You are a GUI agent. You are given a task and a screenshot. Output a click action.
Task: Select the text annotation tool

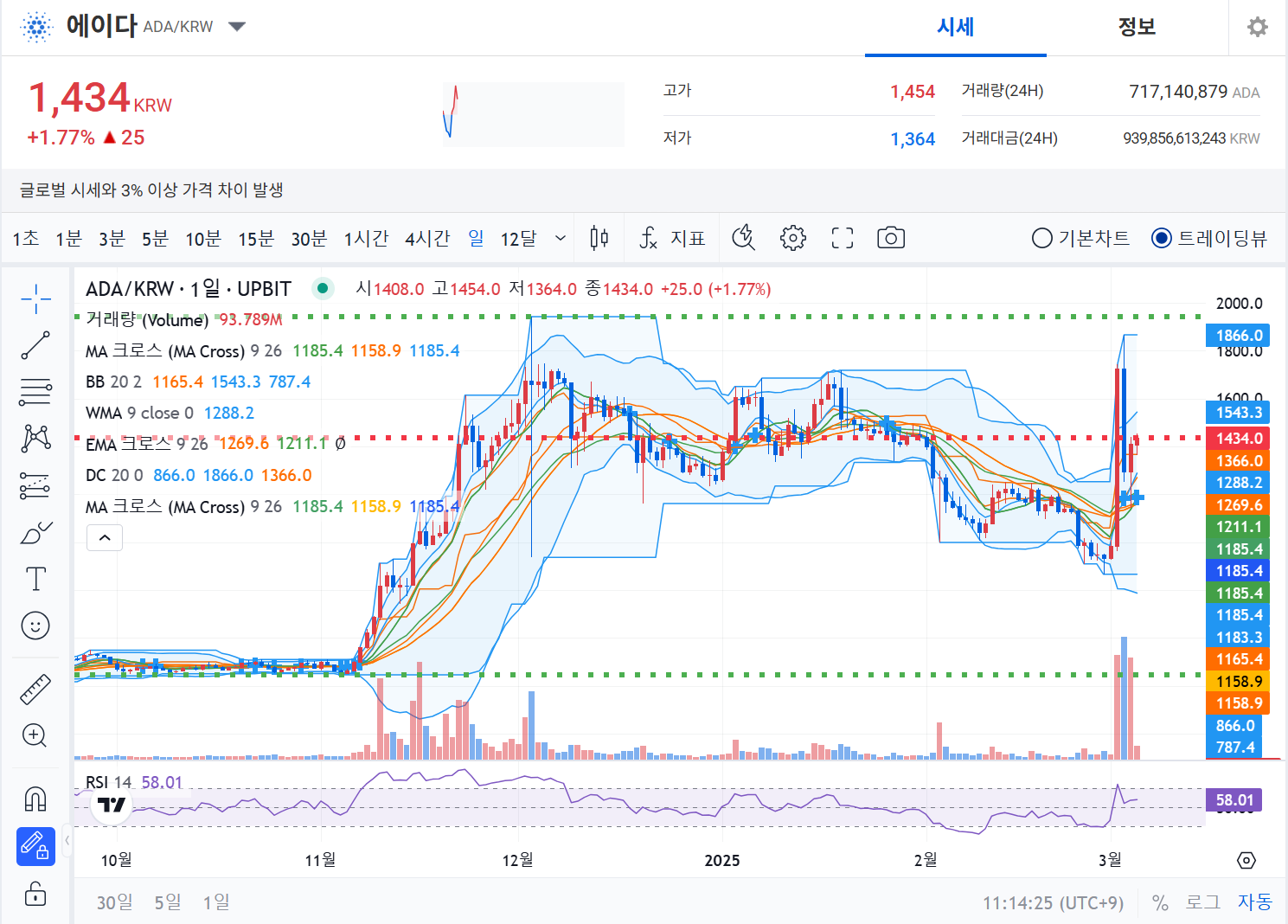[35, 579]
